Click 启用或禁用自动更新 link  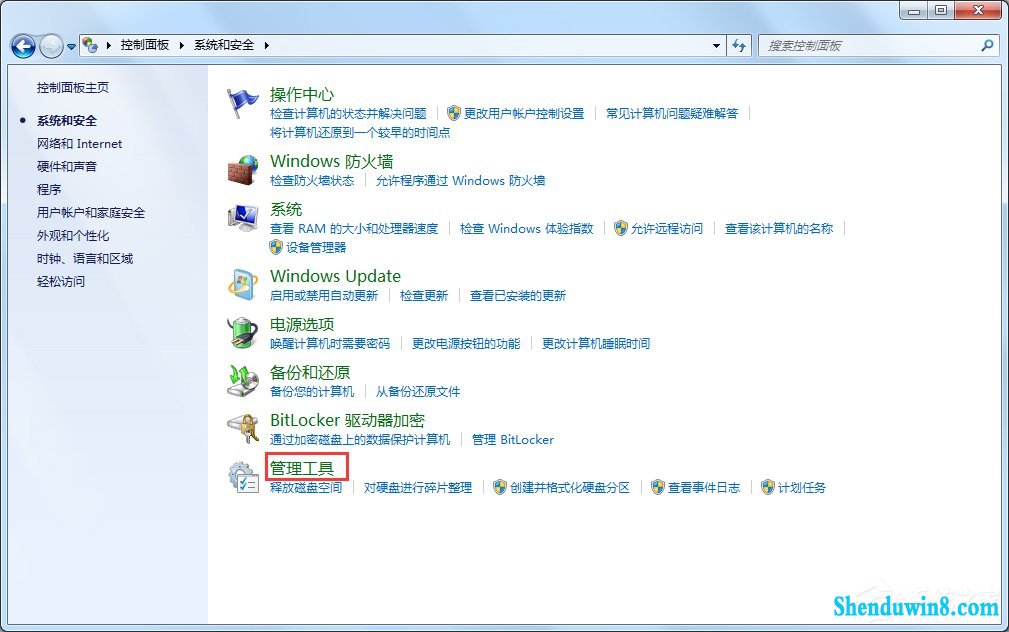point(324,295)
